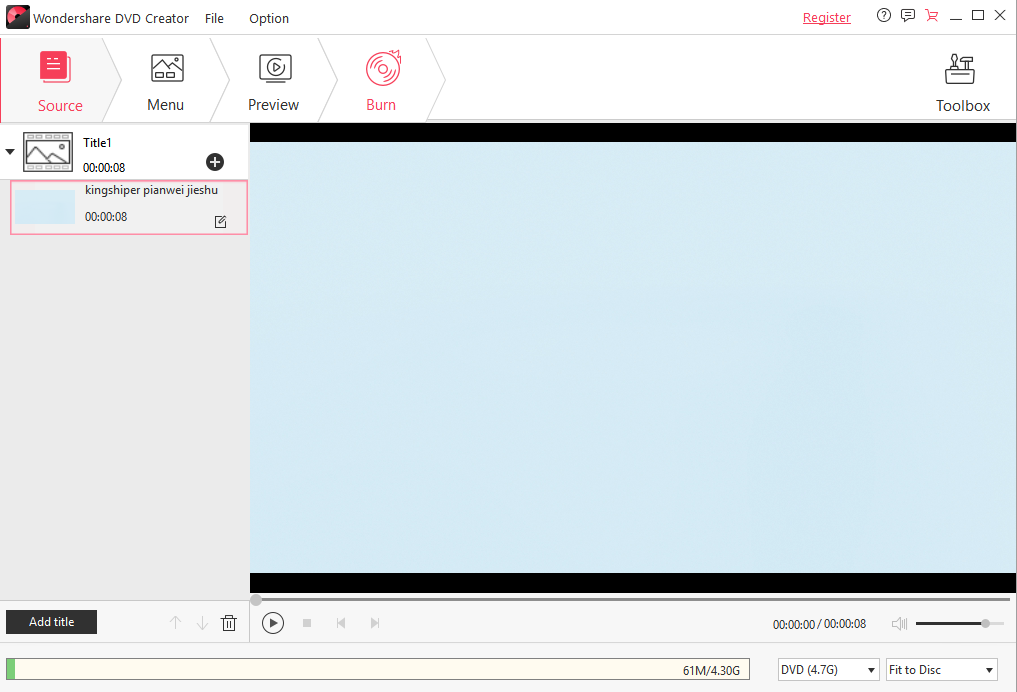Open the feedback message icon
Image resolution: width=1017 pixels, height=692 pixels.
[907, 16]
